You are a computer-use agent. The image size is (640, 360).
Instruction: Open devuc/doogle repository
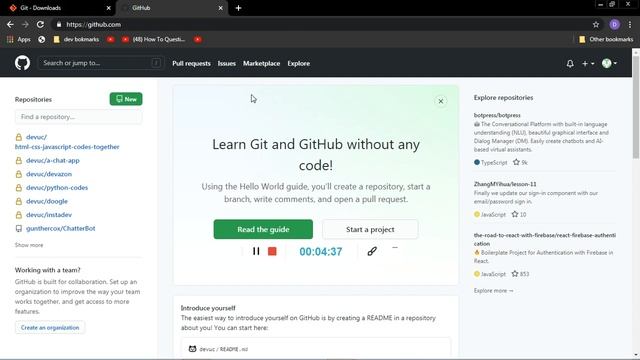click(47, 201)
